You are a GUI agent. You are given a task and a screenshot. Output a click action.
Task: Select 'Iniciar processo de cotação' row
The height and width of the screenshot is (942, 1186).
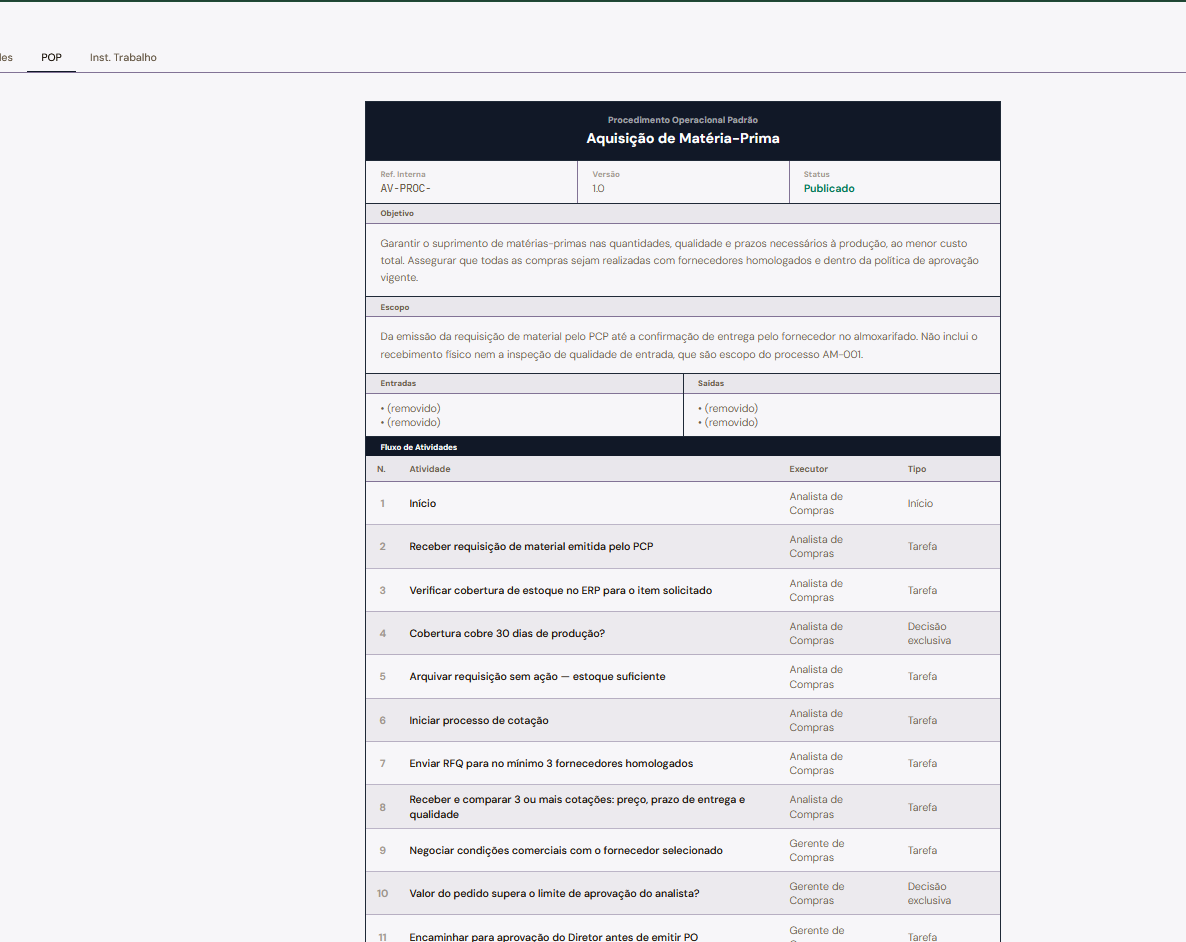(682, 720)
